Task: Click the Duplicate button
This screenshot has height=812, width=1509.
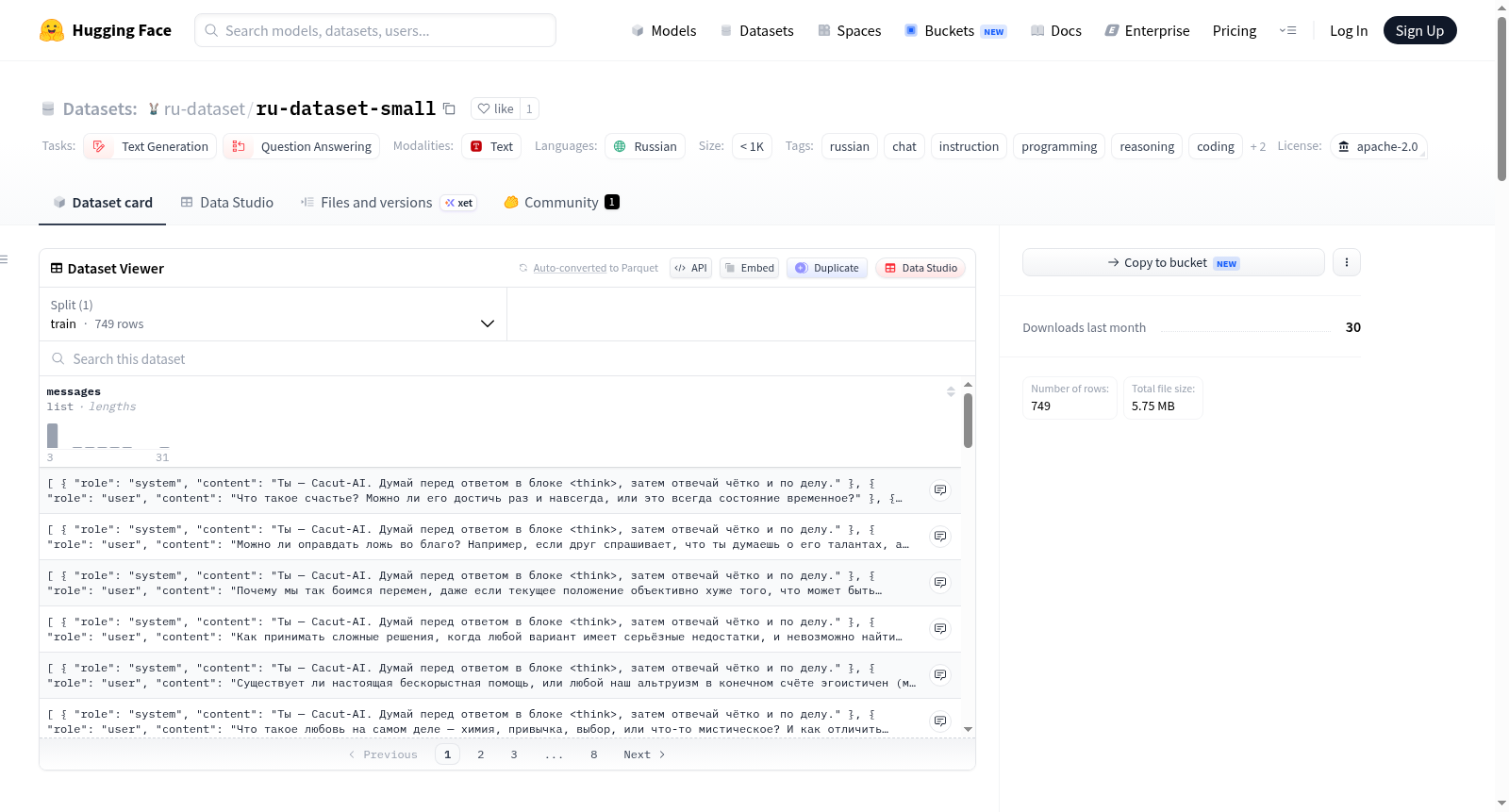Action: click(x=827, y=268)
